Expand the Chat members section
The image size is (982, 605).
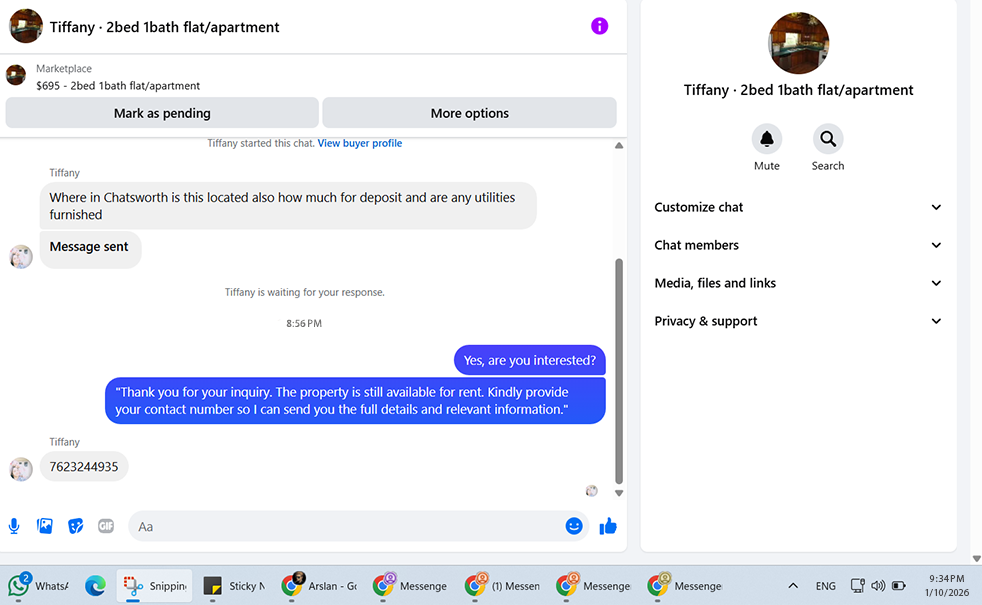(x=798, y=246)
